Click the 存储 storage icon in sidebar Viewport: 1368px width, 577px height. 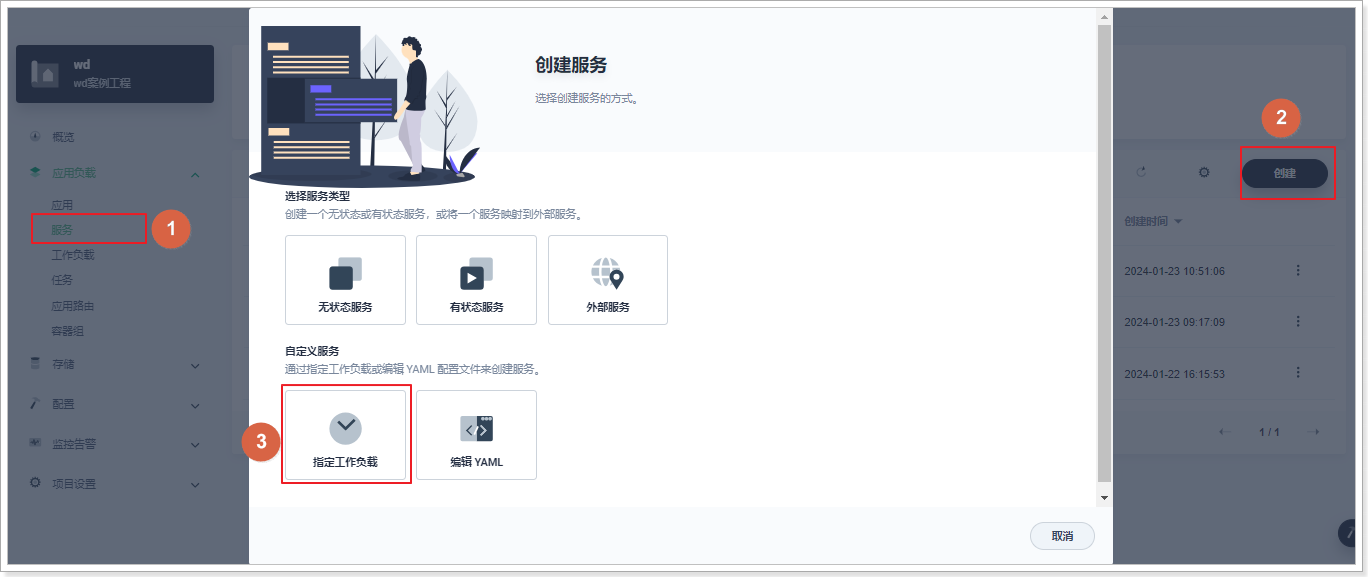coord(35,363)
